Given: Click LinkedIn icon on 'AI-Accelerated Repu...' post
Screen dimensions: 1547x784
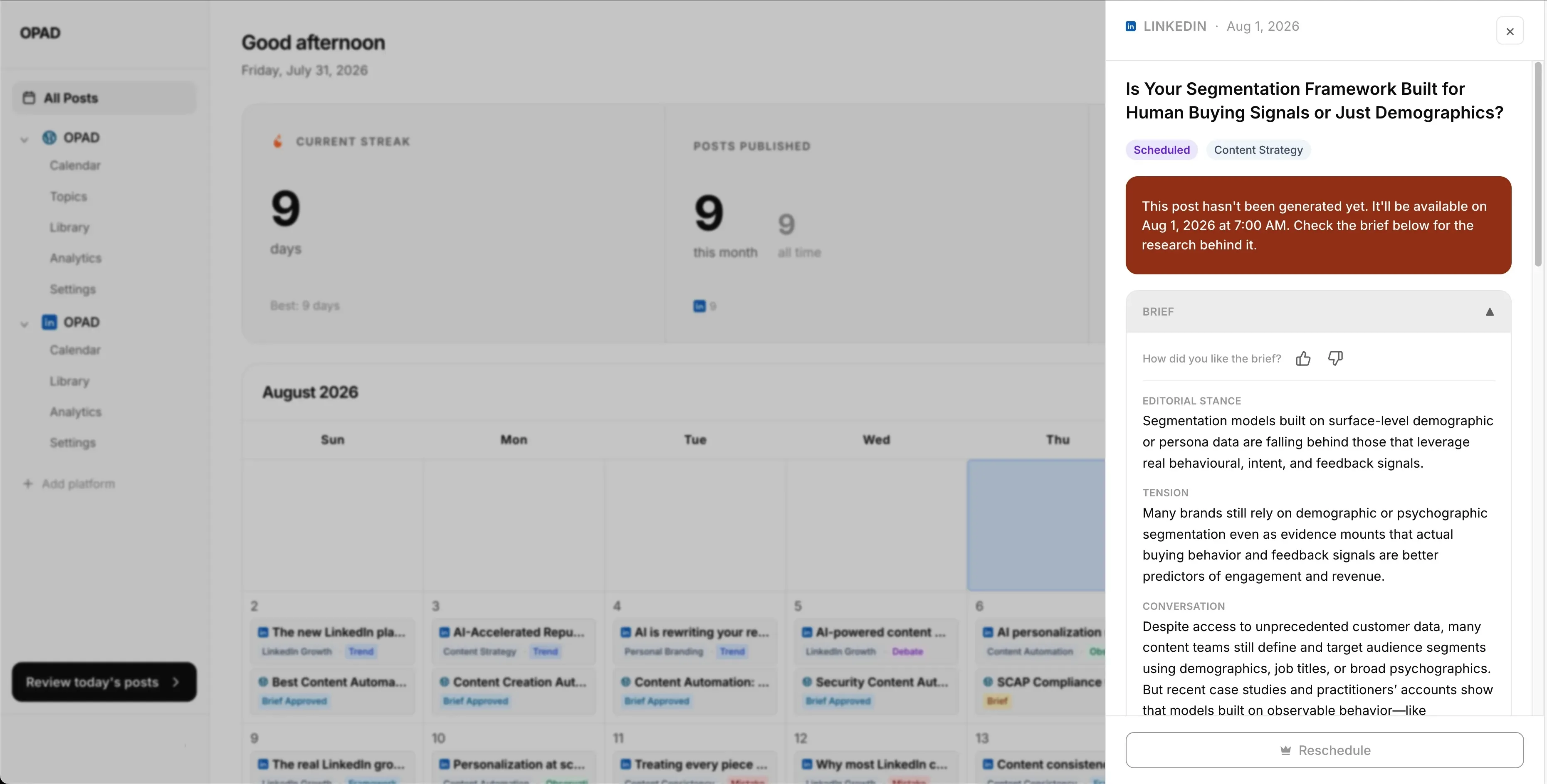Looking at the screenshot, I should (445, 632).
